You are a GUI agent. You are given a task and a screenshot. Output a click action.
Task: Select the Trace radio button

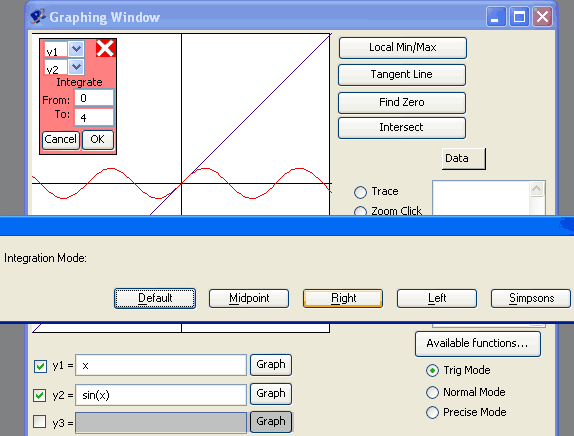360,192
